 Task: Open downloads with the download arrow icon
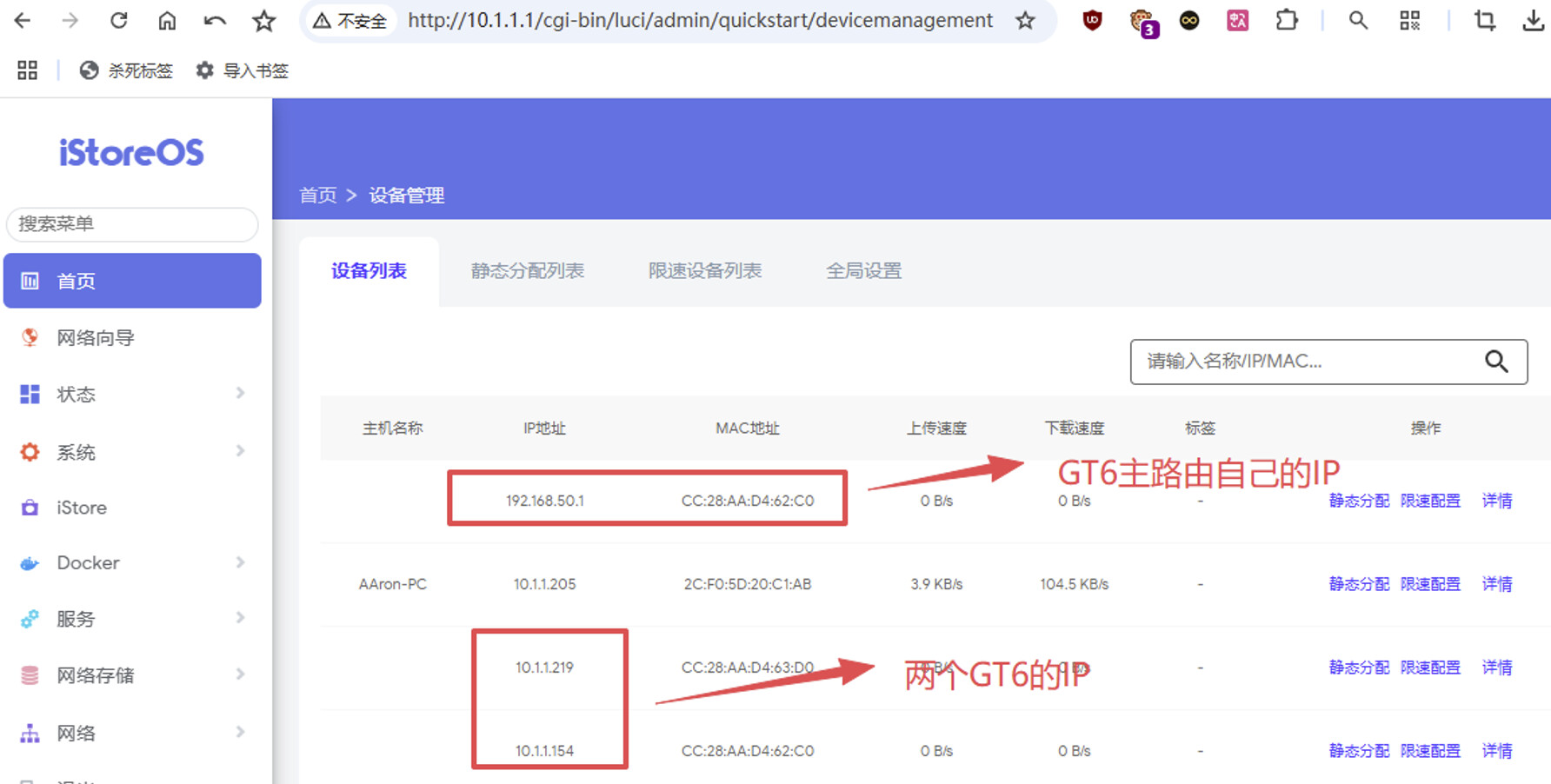(1534, 20)
